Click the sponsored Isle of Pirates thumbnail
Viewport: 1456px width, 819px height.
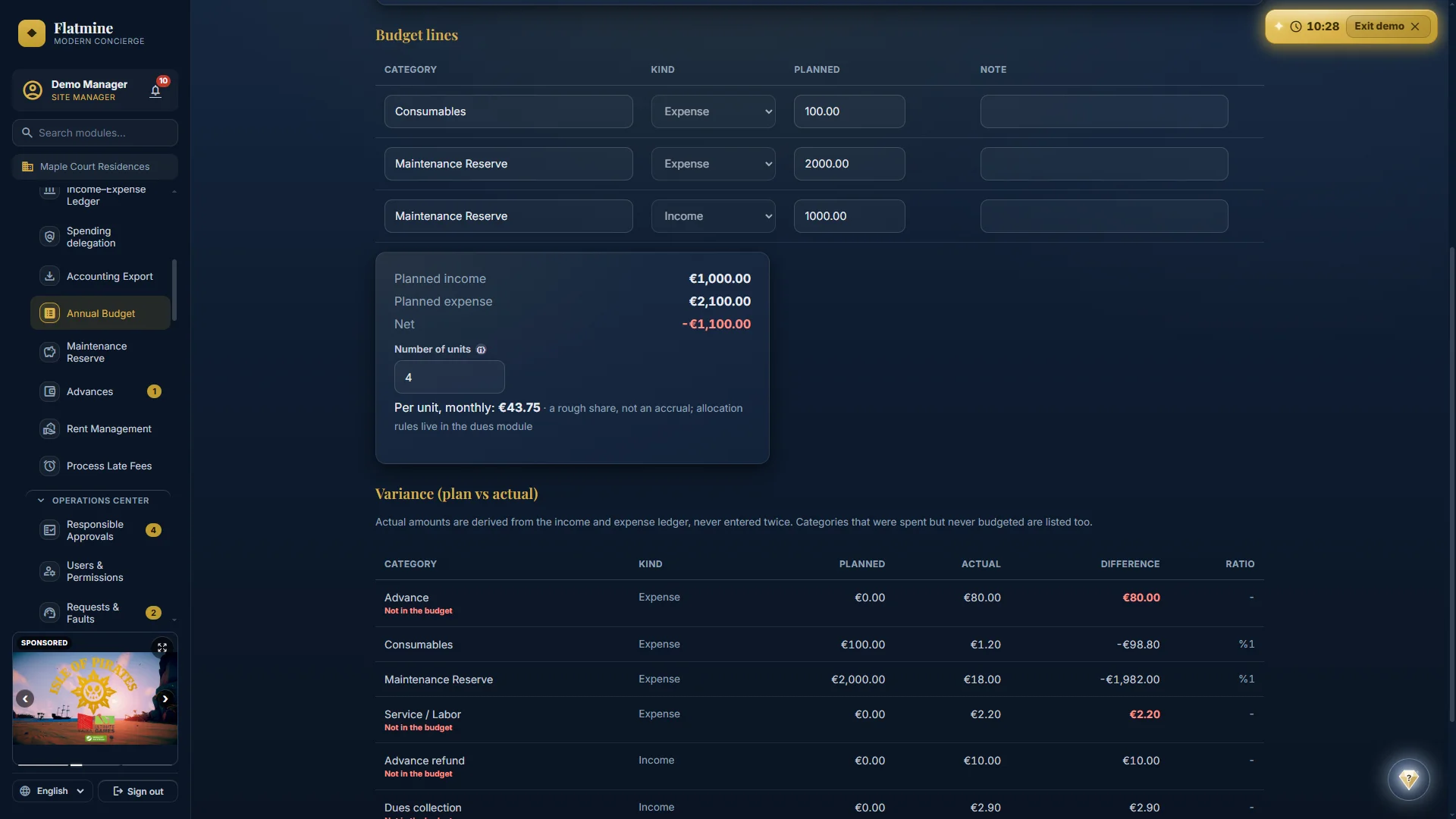pos(95,698)
